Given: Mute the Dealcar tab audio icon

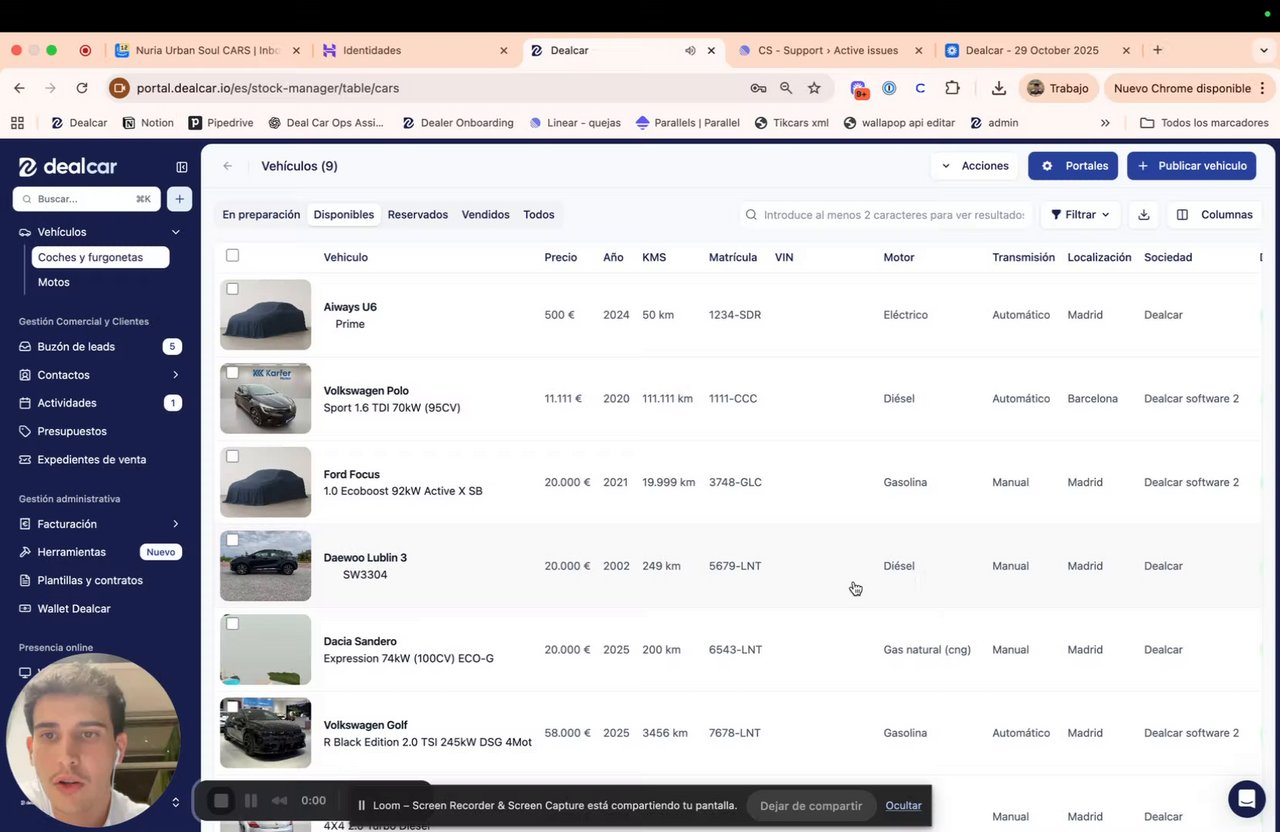Looking at the screenshot, I should coord(690,50).
